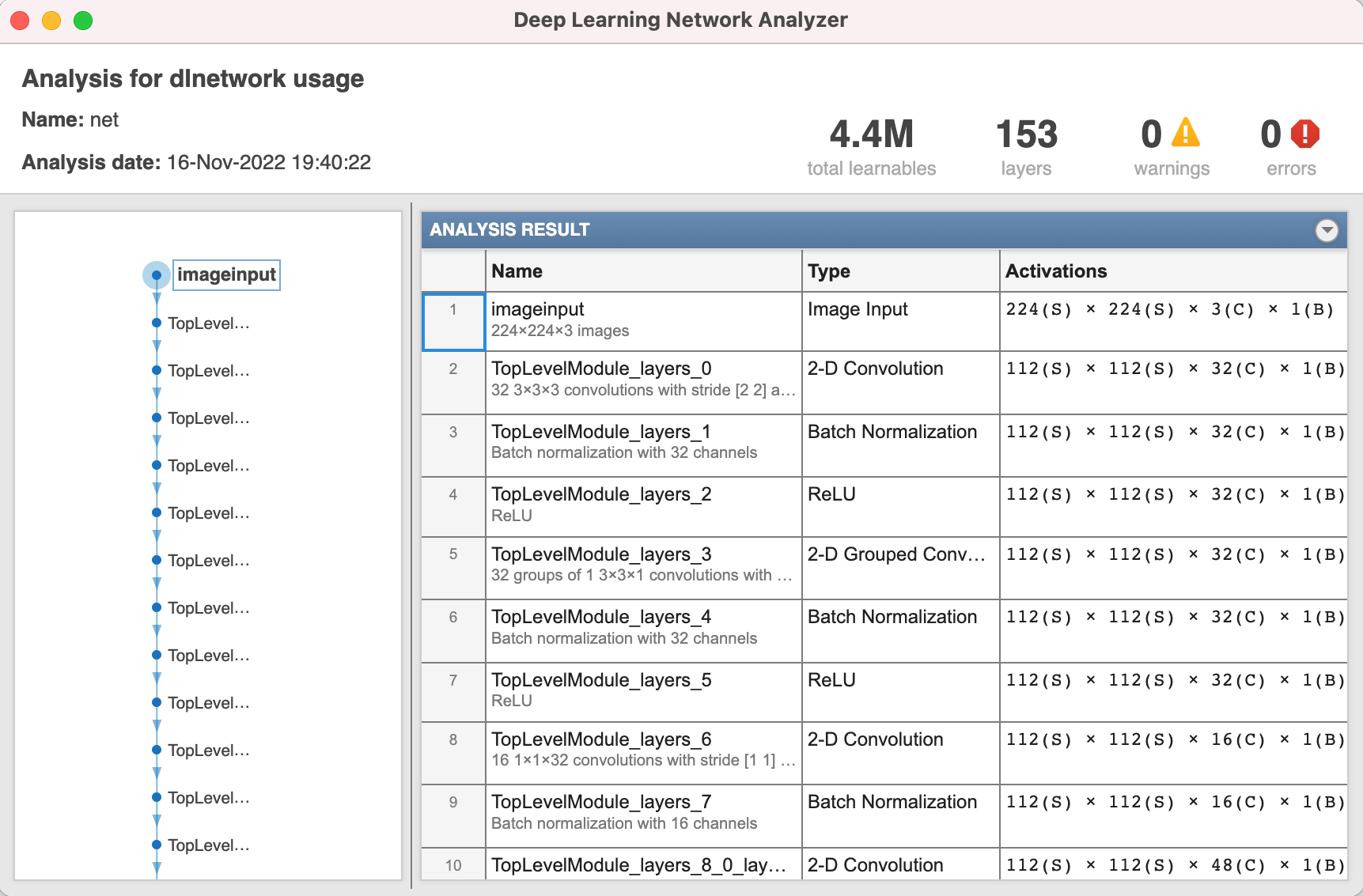Click the Name column header
Image resolution: width=1363 pixels, height=896 pixels.
643,271
